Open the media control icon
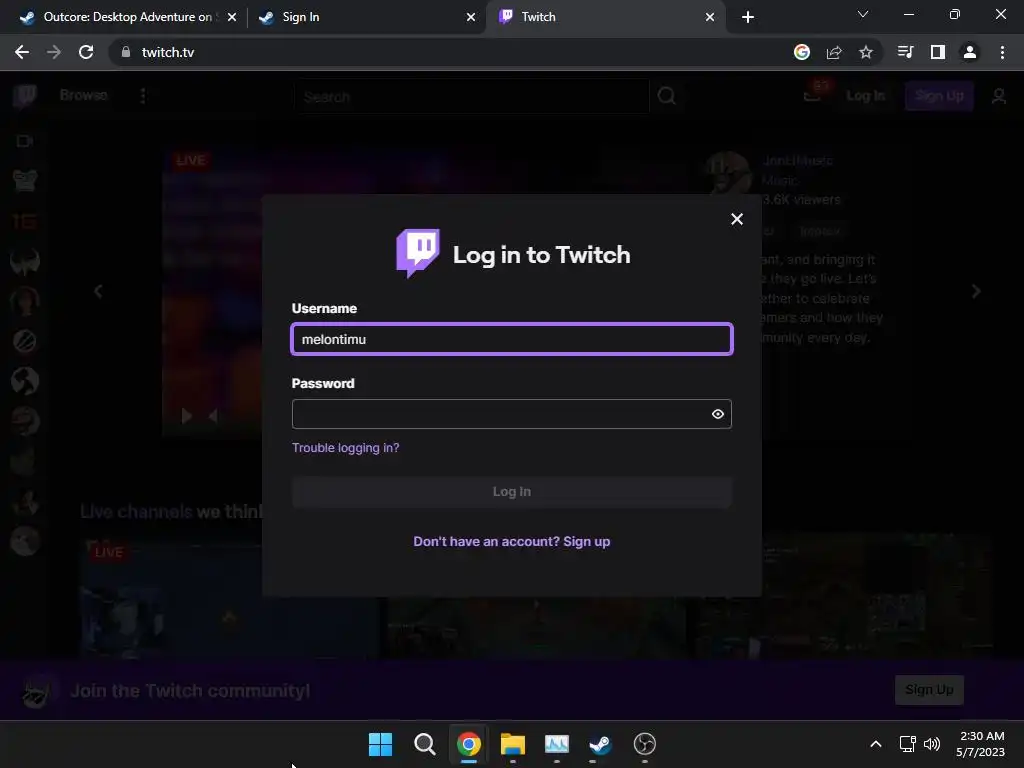The width and height of the screenshot is (1024, 768). pos(905,52)
